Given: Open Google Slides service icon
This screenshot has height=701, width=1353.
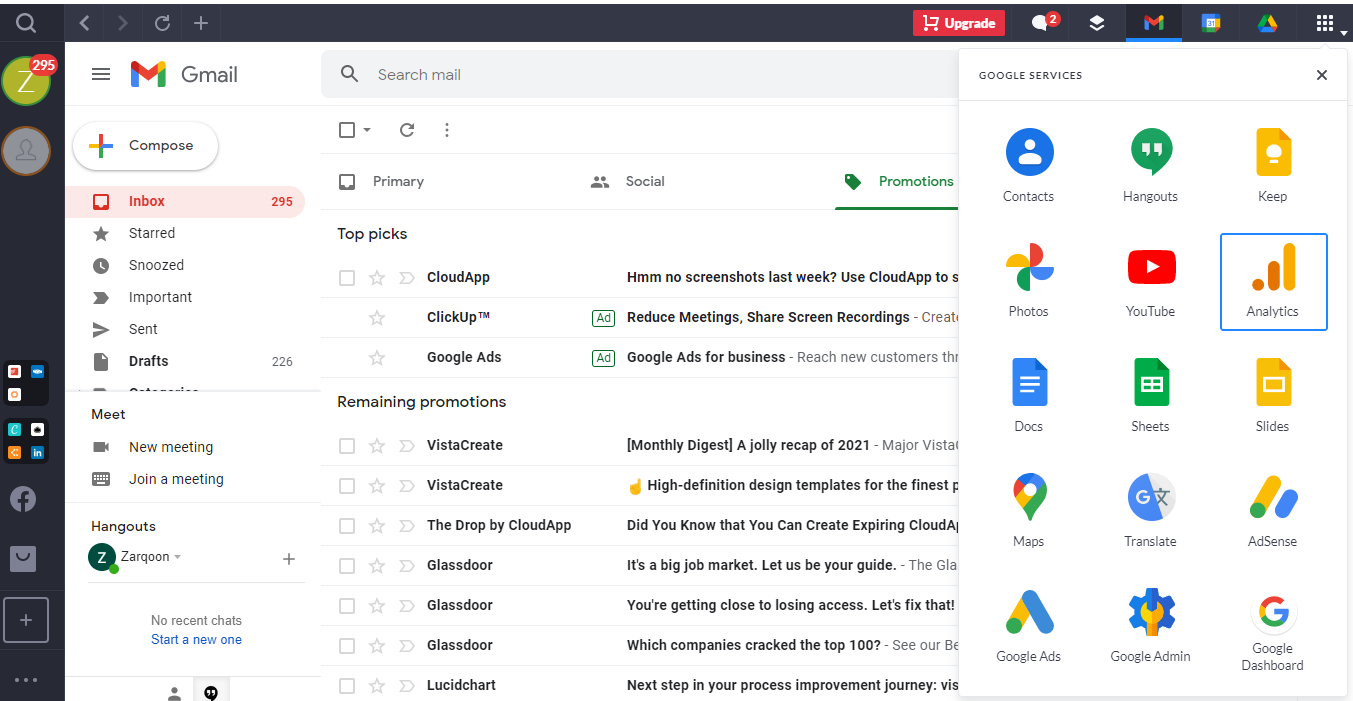Looking at the screenshot, I should 1273,396.
